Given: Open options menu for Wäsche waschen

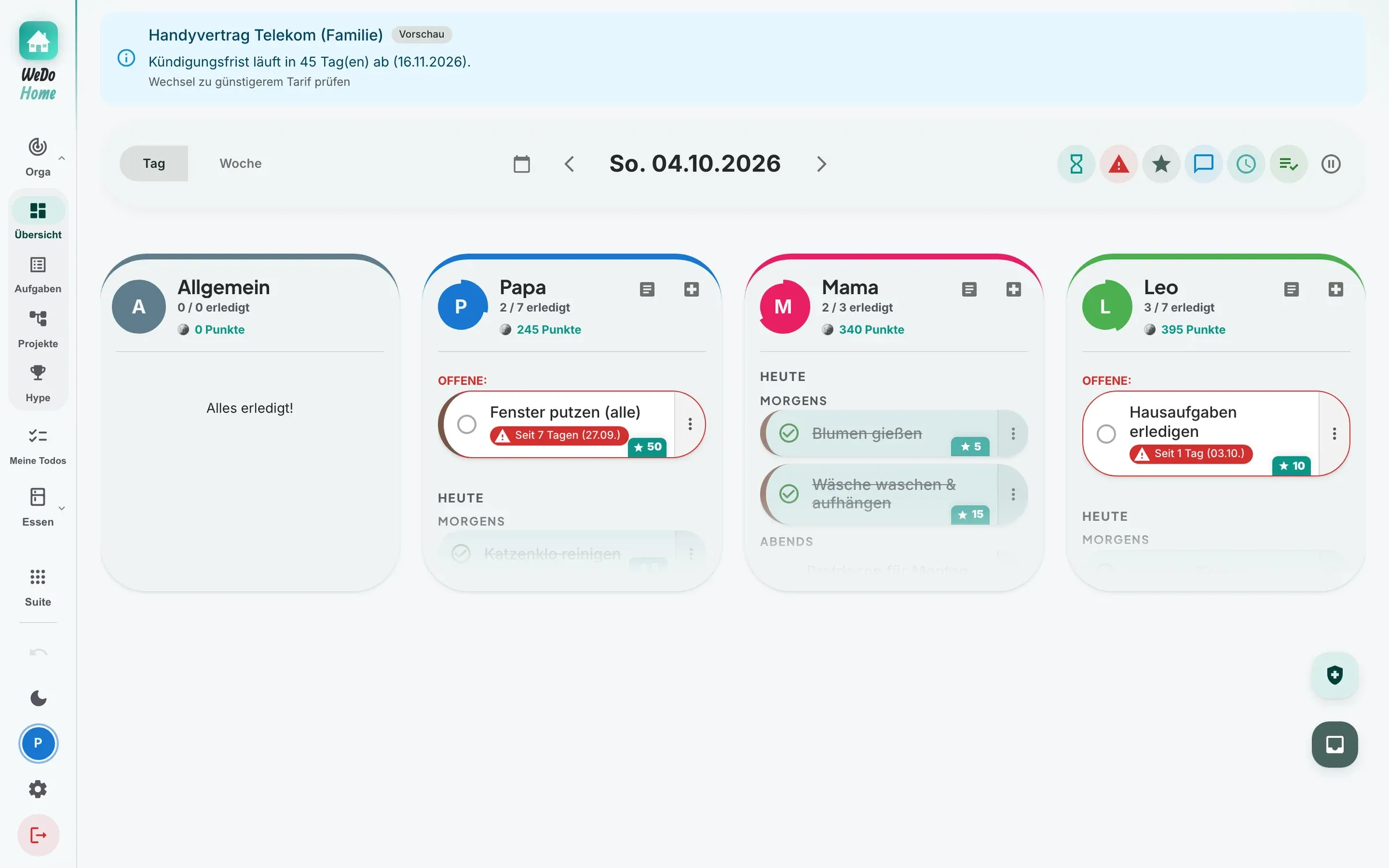Looking at the screenshot, I should (x=1013, y=494).
